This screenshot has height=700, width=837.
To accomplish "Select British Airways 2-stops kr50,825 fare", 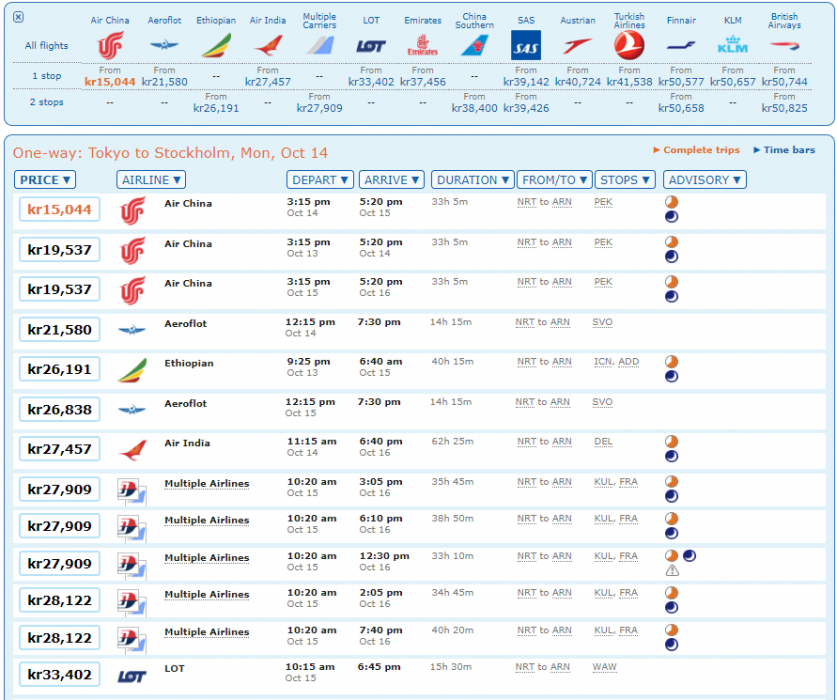I will (x=784, y=108).
